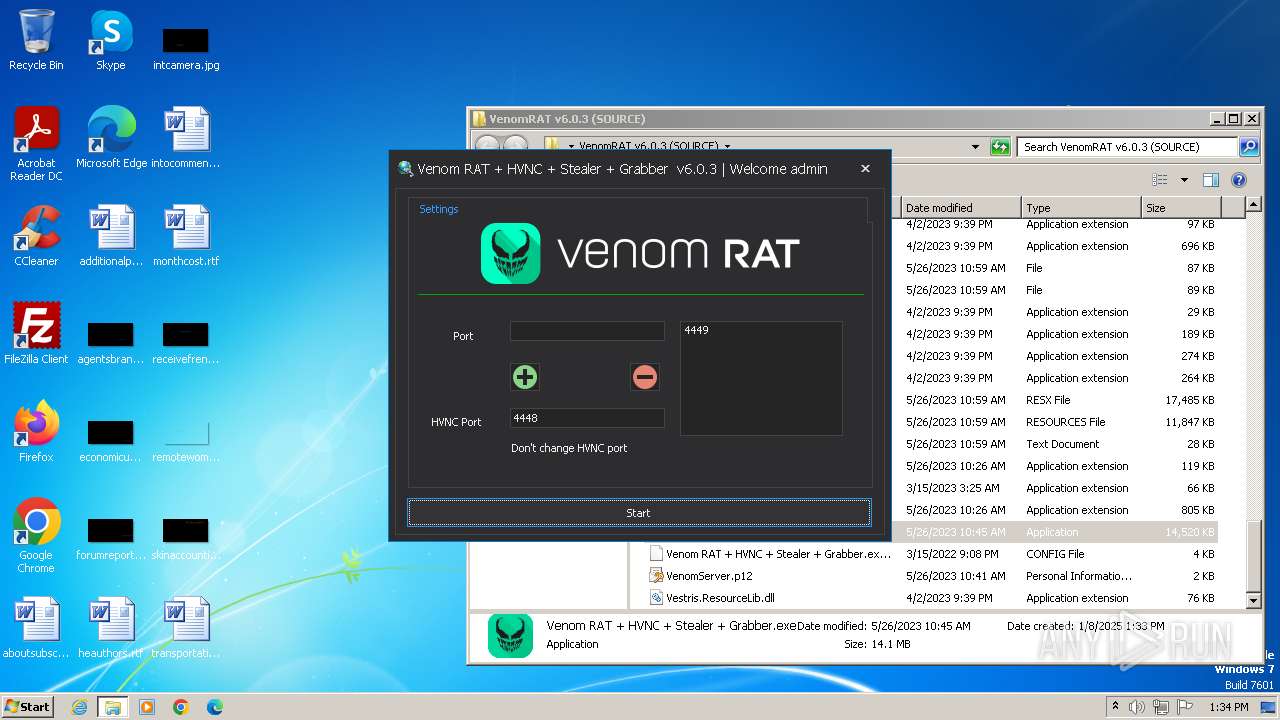Open Edge from the taskbar
Viewport: 1280px width, 720px height.
[215, 707]
